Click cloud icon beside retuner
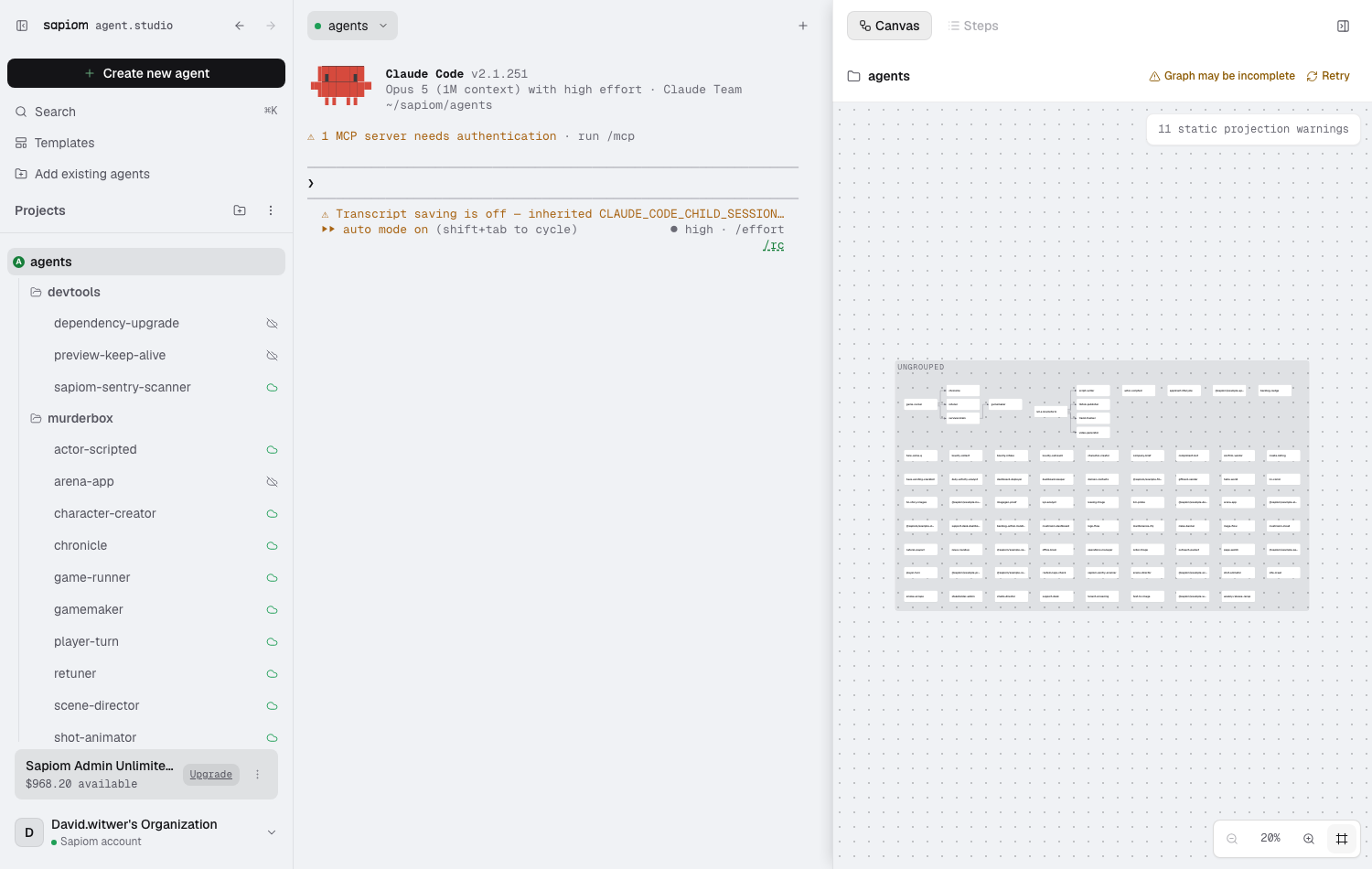This screenshot has height=869, width=1372. (272, 674)
